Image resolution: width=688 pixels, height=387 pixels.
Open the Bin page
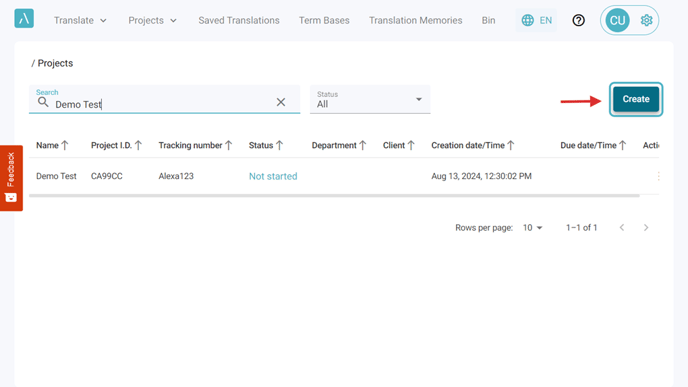coord(488,20)
